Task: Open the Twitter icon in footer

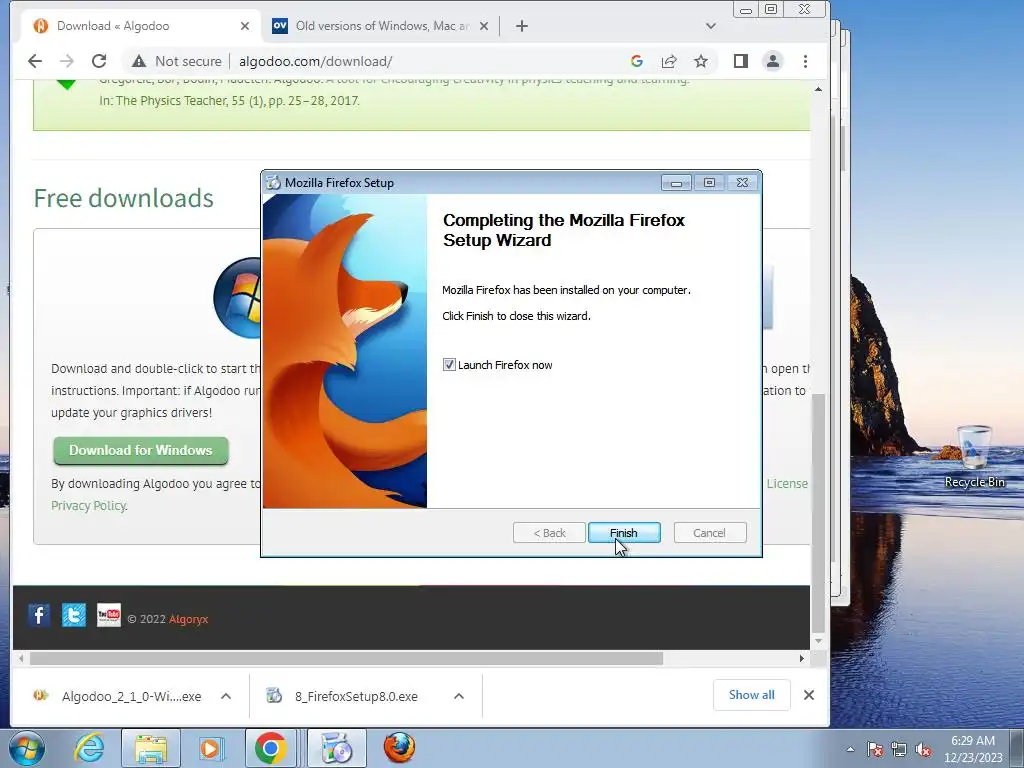Action: [74, 615]
